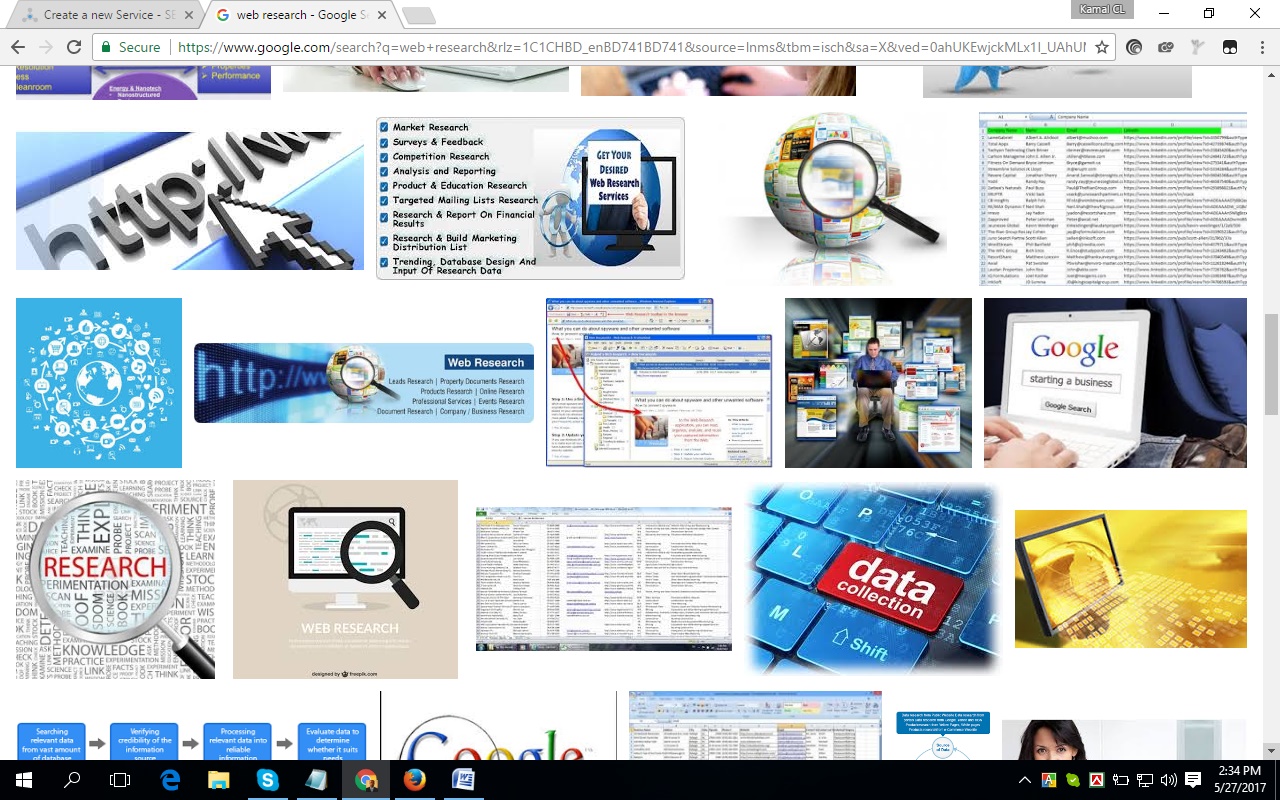This screenshot has width=1280, height=800.
Task: Open the volume control in system tray
Action: [x=1169, y=780]
